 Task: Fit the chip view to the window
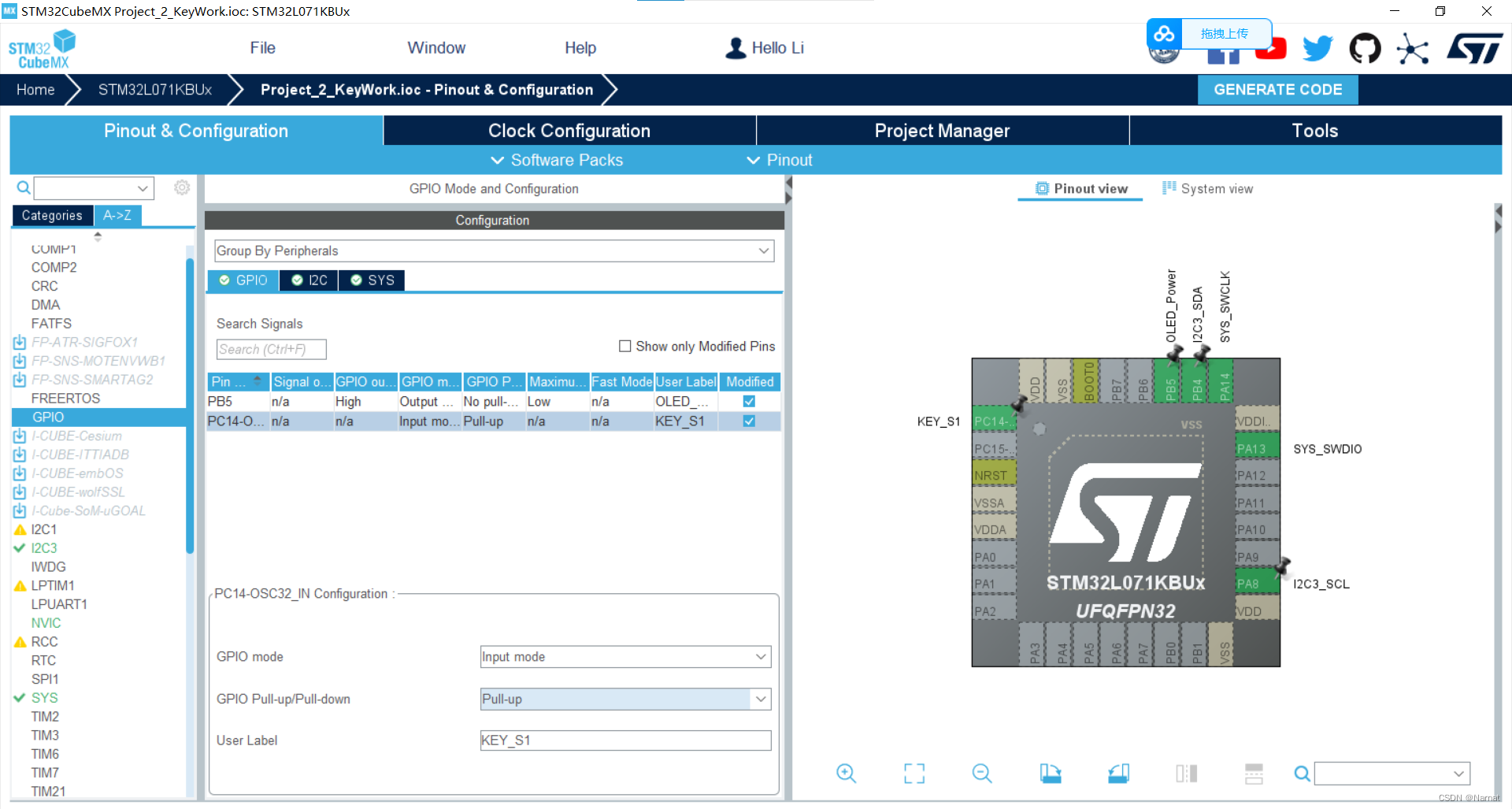(x=914, y=774)
